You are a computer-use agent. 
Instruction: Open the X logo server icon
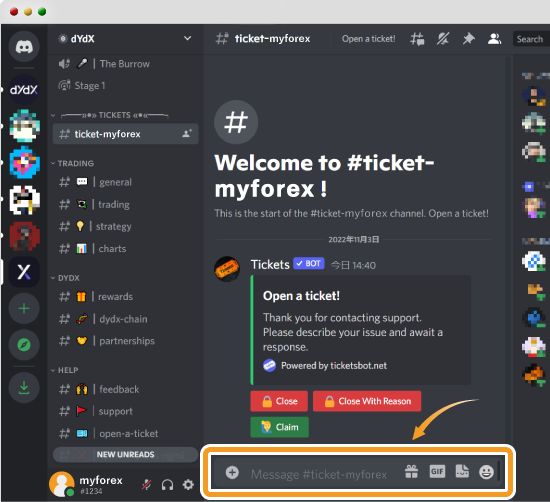coord(24,272)
